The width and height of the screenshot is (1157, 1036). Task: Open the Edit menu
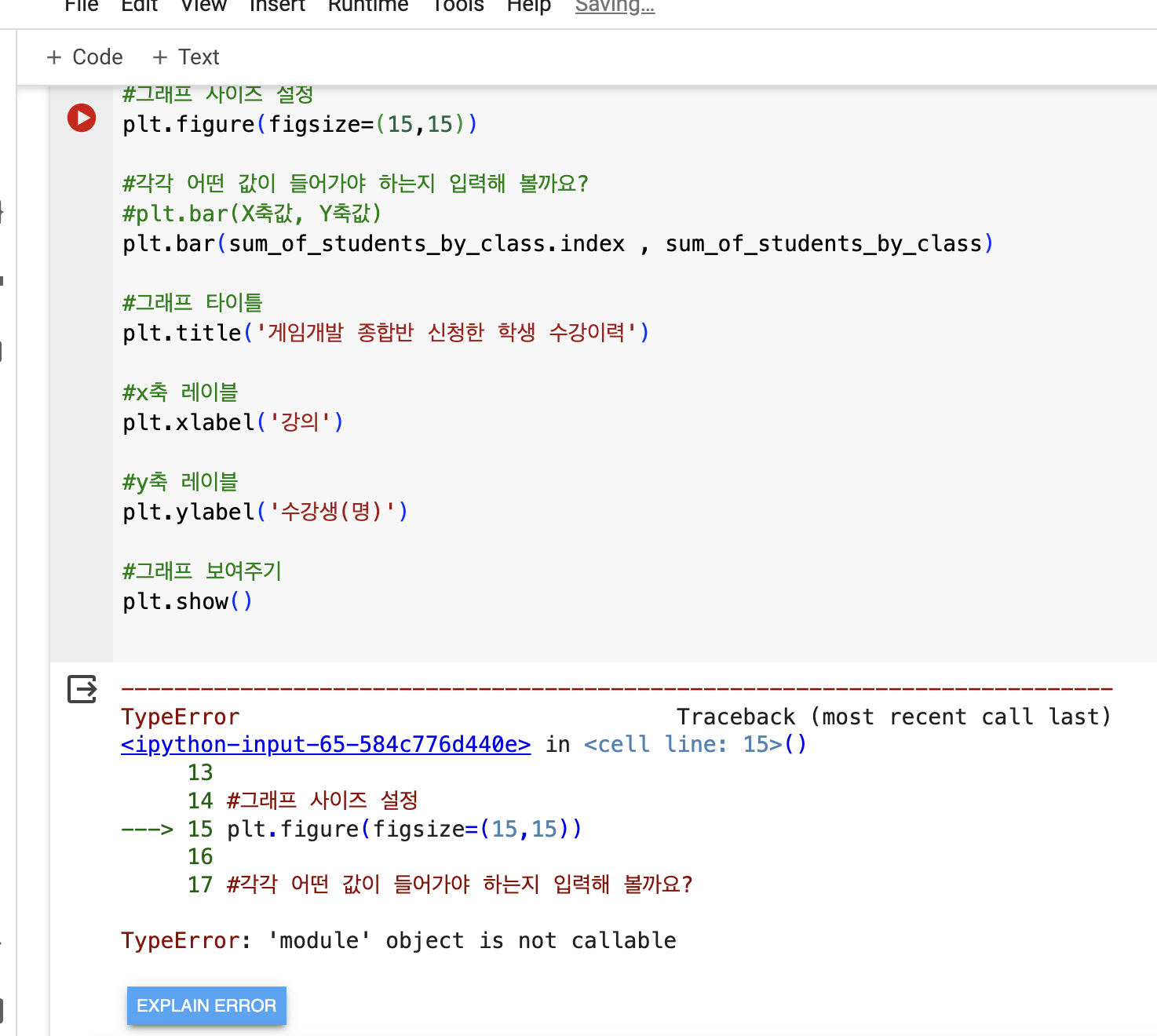[x=140, y=5]
